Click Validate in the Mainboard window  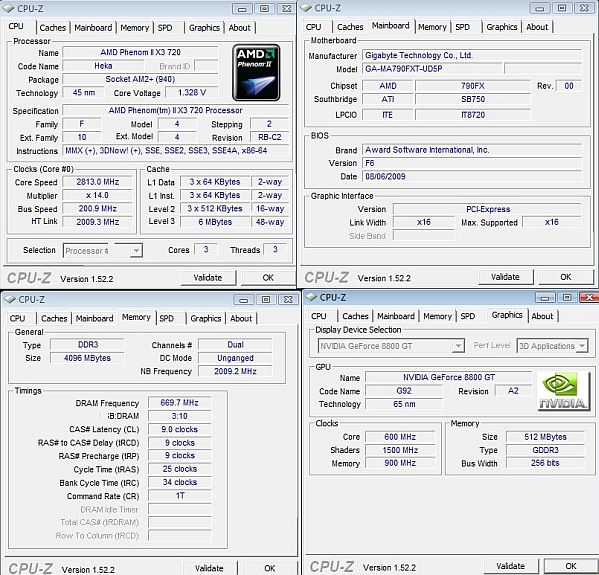(505, 277)
